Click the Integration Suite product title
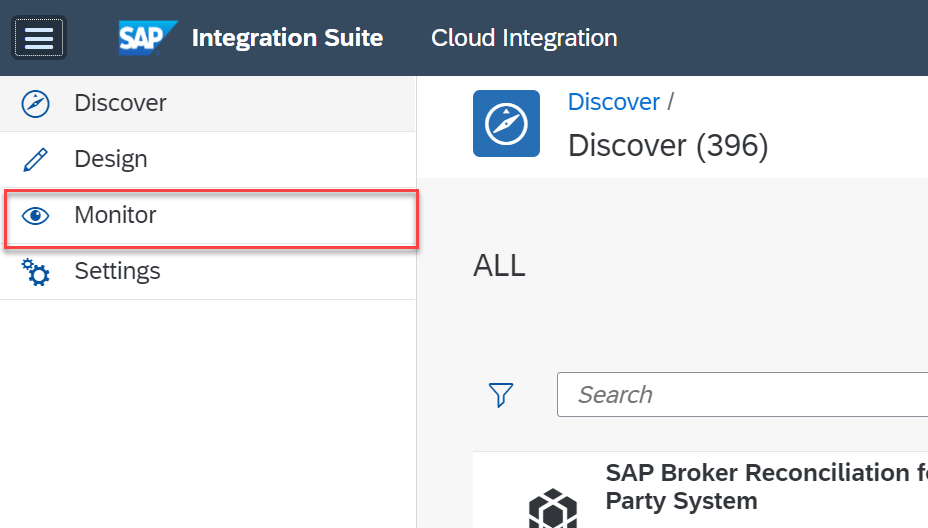 [x=287, y=38]
